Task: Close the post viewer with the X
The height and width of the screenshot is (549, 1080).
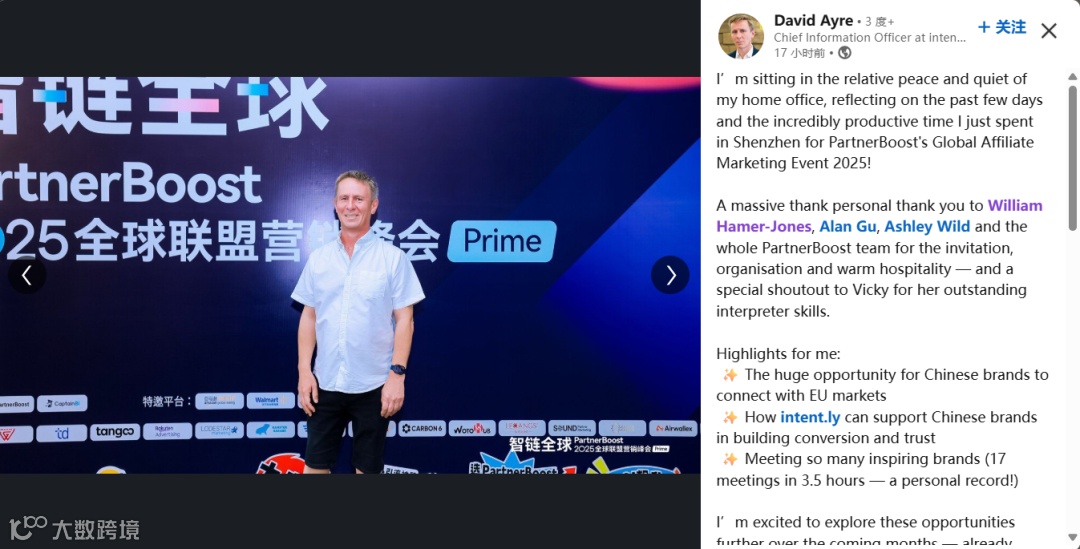Action: (1048, 30)
